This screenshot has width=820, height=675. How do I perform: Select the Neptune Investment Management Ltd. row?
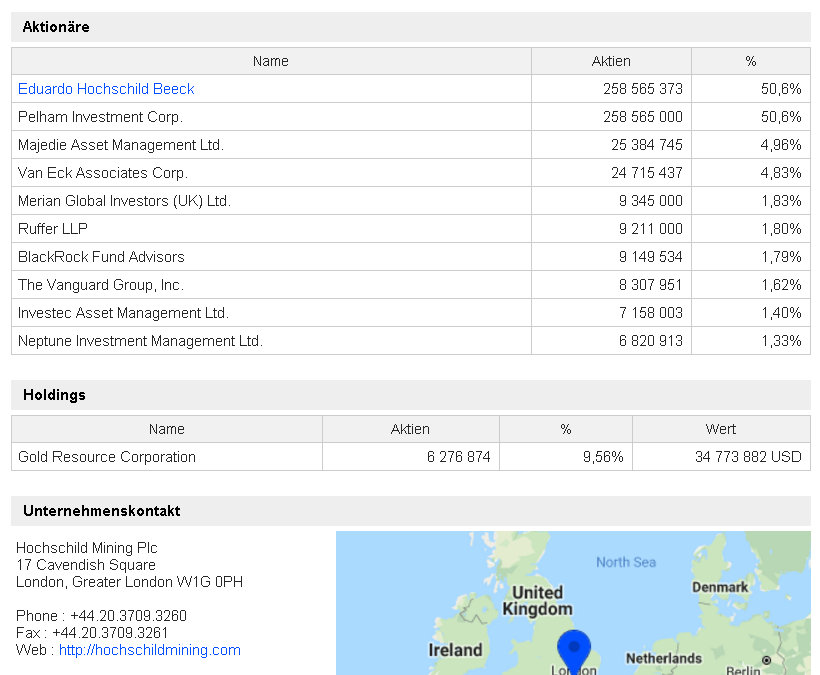(140, 341)
